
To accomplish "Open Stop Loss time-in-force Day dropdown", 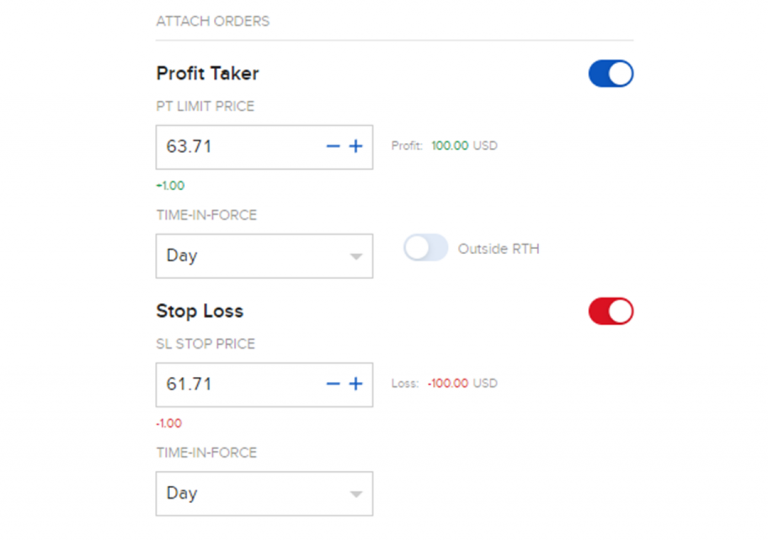I will (x=264, y=494).
